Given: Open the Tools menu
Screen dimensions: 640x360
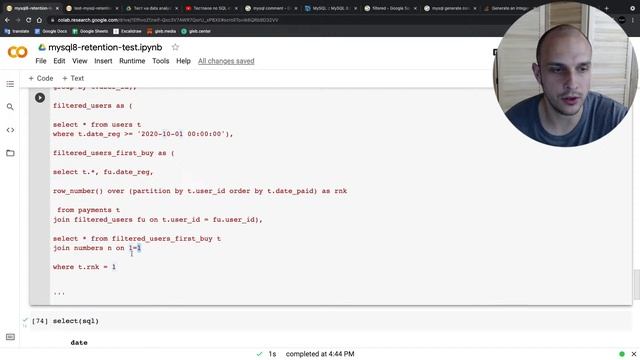Looking at the screenshot, I should [160, 61].
